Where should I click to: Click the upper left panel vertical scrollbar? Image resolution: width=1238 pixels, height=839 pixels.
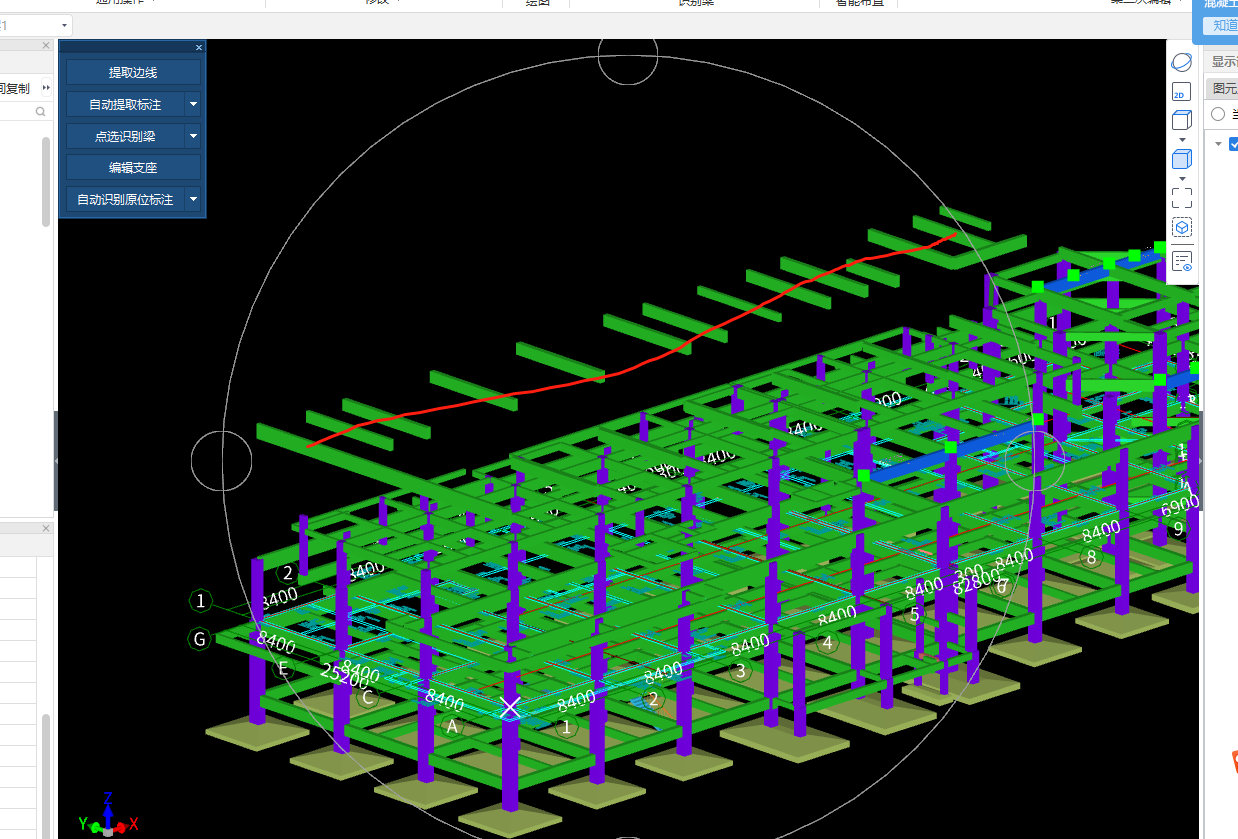pyautogui.click(x=46, y=180)
